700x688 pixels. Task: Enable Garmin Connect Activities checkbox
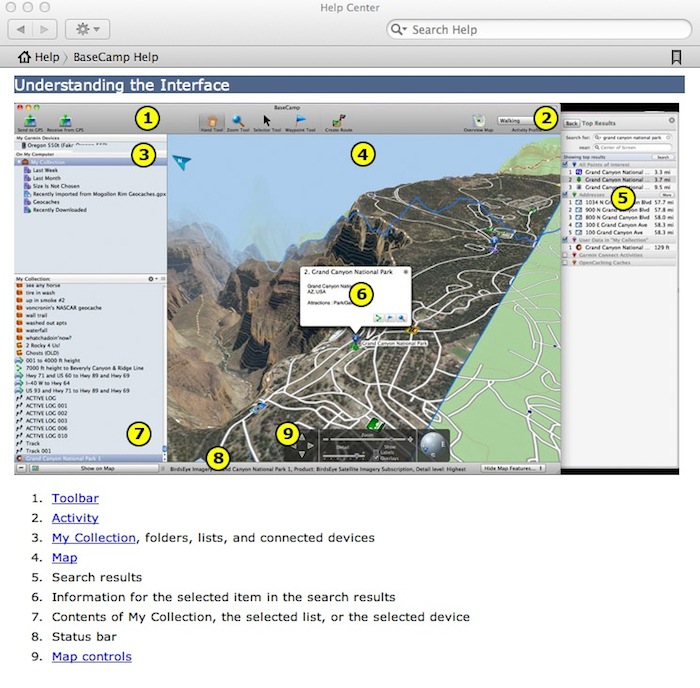tap(565, 255)
